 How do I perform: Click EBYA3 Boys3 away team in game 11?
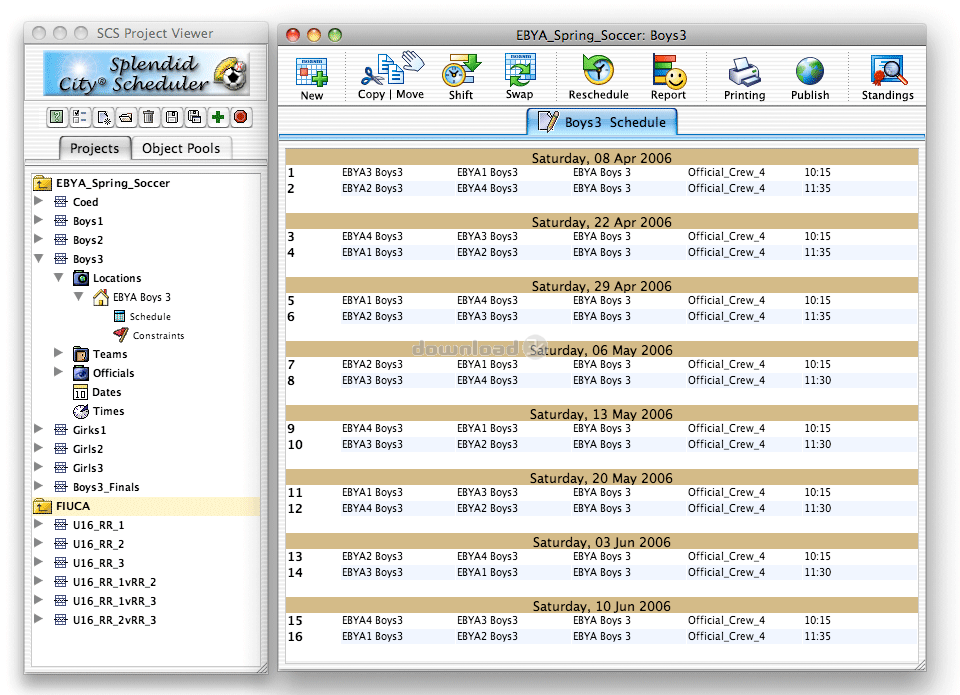(487, 492)
